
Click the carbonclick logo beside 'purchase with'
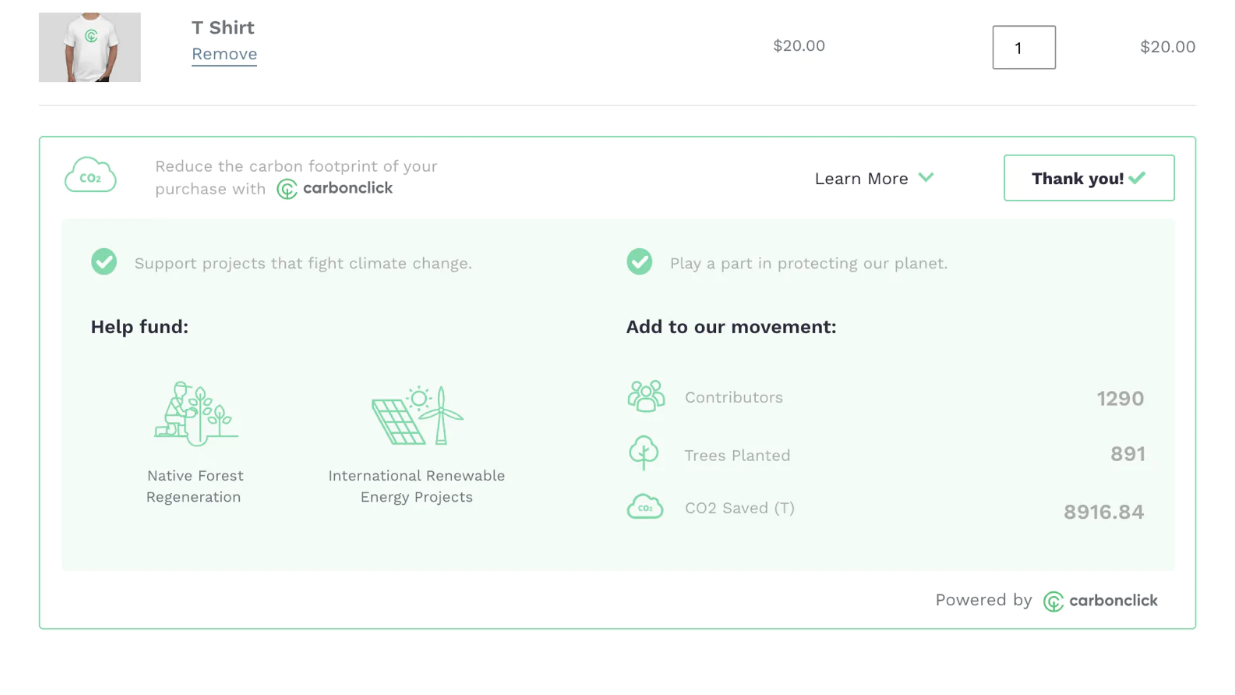coord(335,189)
